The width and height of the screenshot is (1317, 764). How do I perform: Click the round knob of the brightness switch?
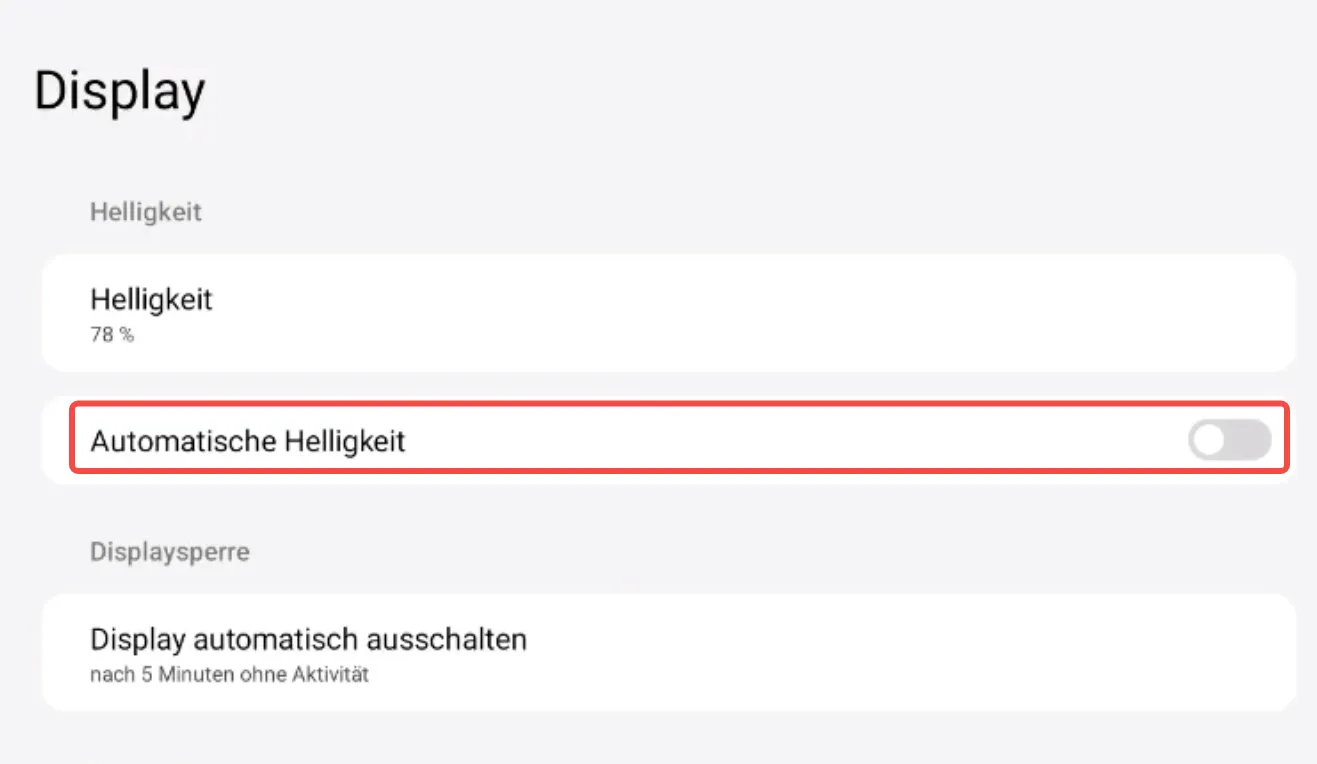pyautogui.click(x=1209, y=440)
